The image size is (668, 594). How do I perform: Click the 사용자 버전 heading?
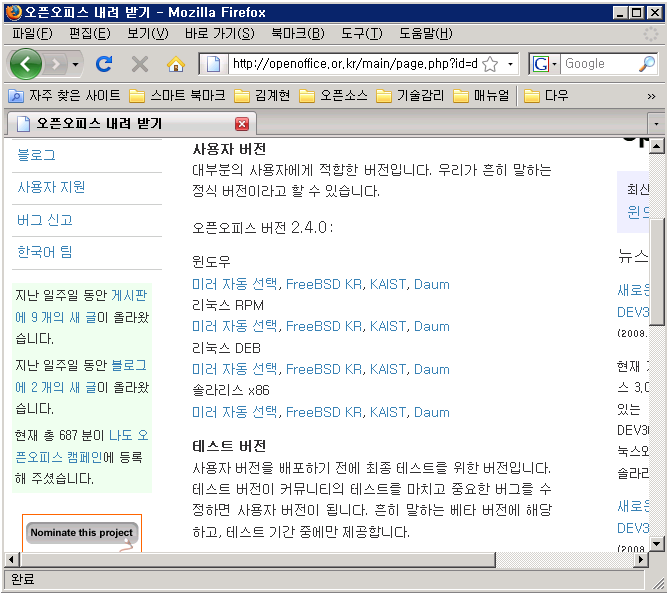point(229,149)
